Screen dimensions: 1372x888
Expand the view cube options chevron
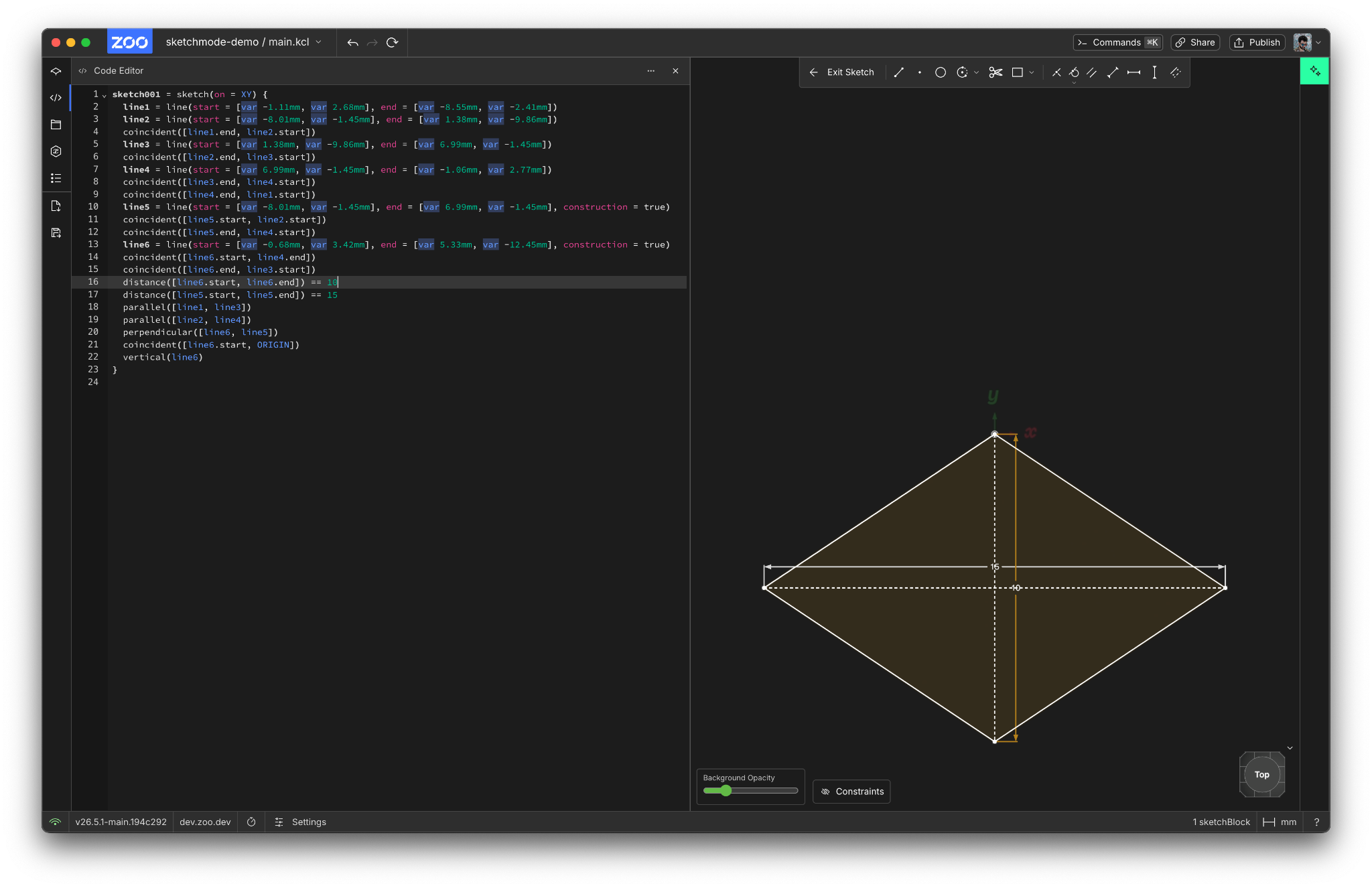[1290, 748]
